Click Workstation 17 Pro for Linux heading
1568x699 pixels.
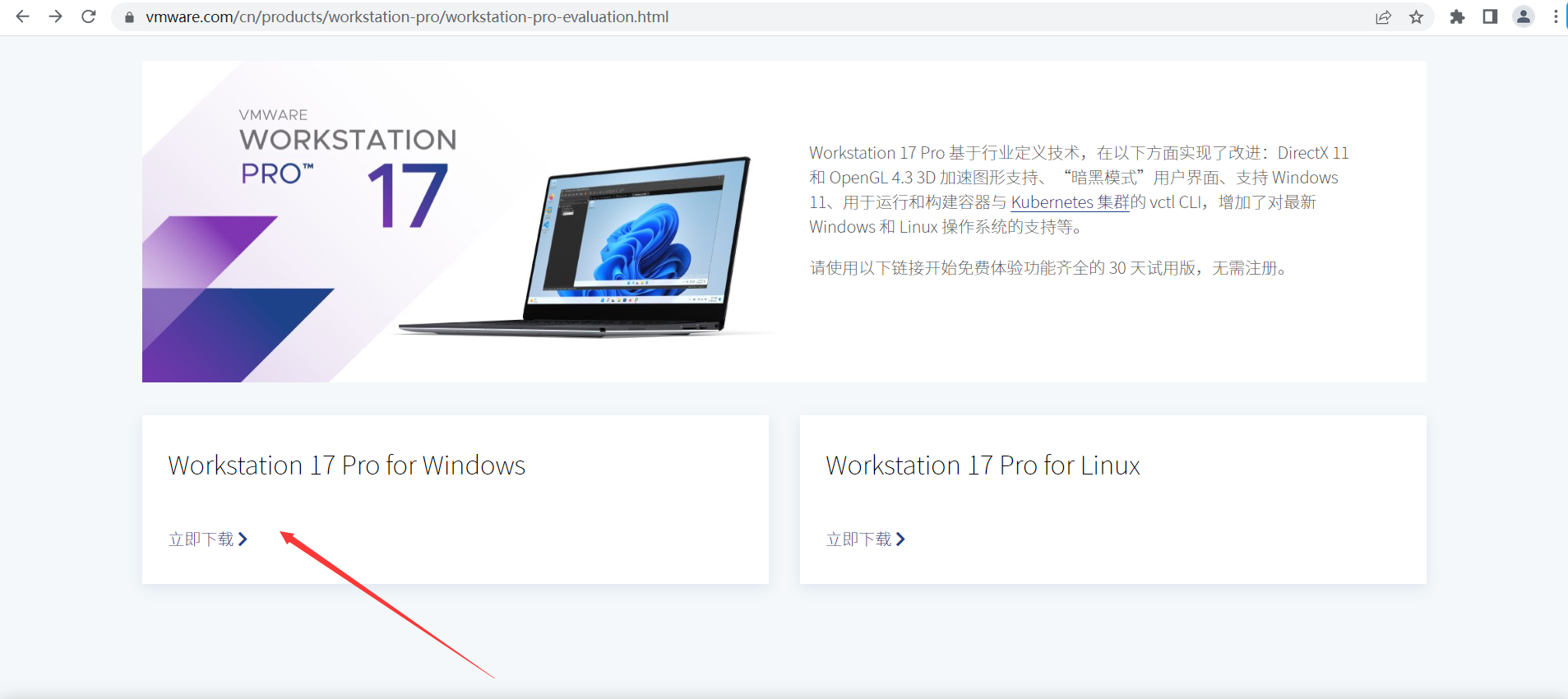983,465
